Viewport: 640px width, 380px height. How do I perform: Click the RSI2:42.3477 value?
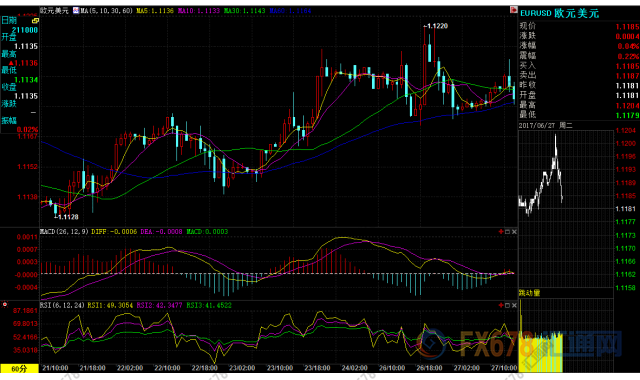tap(160, 305)
